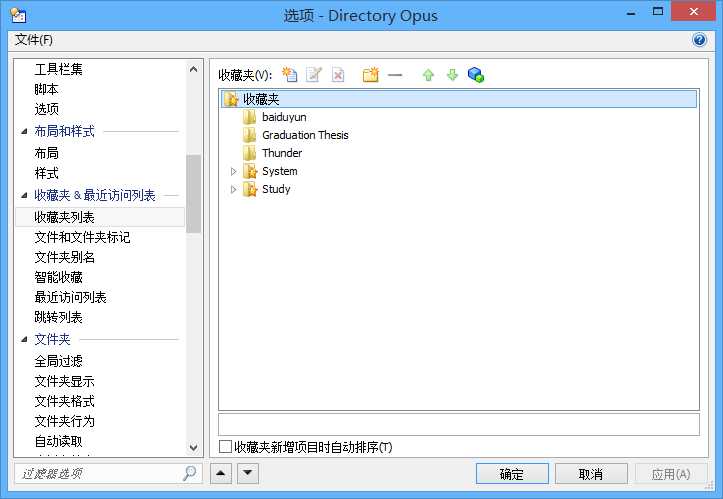Collapse the 布局和样式 section

(24, 132)
